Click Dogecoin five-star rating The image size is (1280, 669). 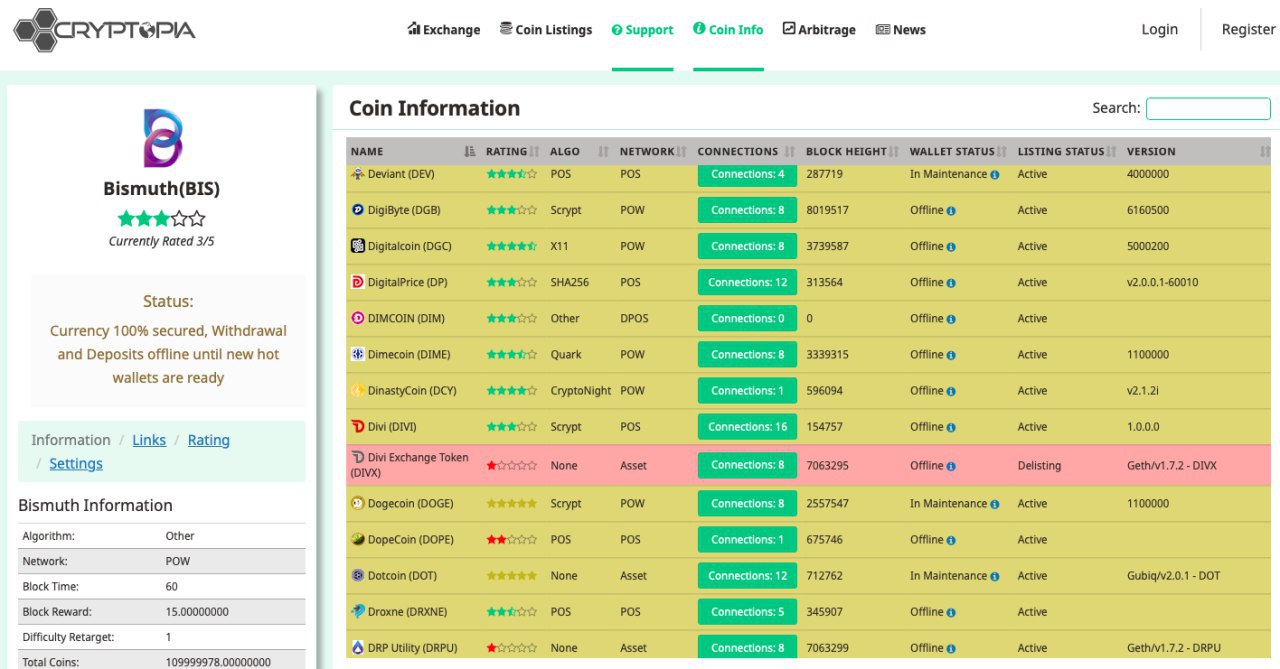coord(511,503)
